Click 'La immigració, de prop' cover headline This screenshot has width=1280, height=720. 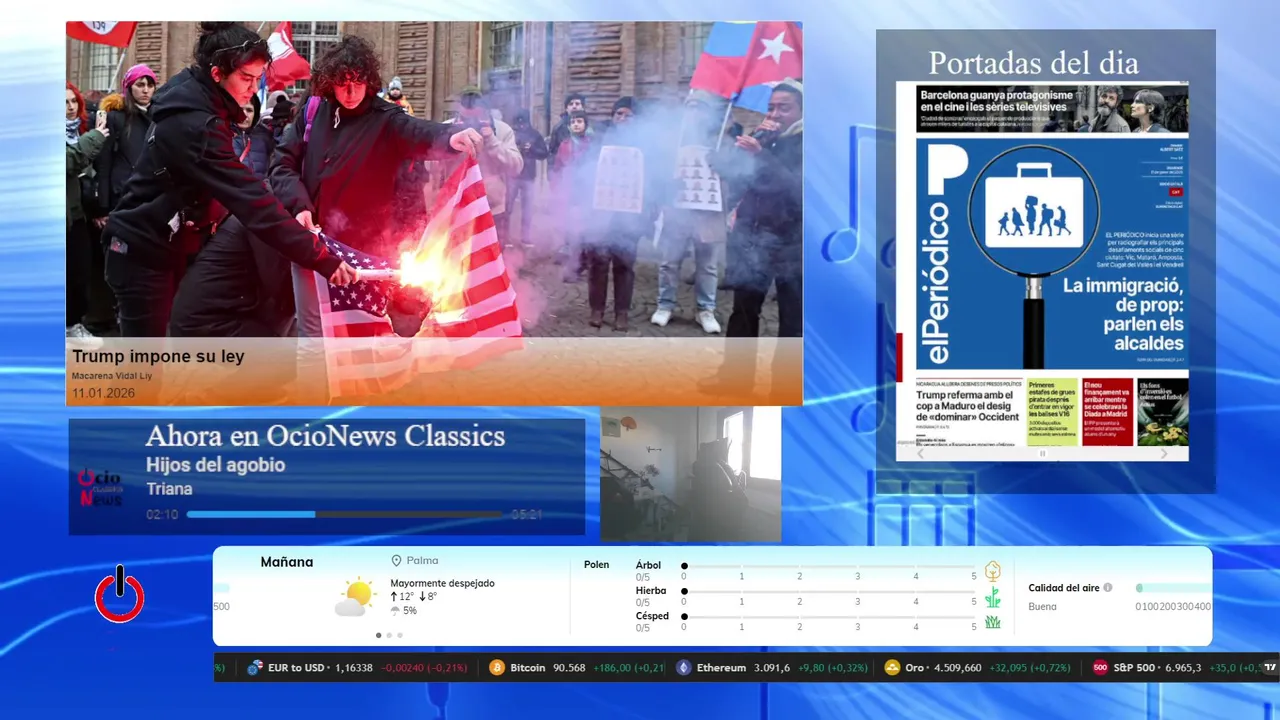[x=1123, y=314]
